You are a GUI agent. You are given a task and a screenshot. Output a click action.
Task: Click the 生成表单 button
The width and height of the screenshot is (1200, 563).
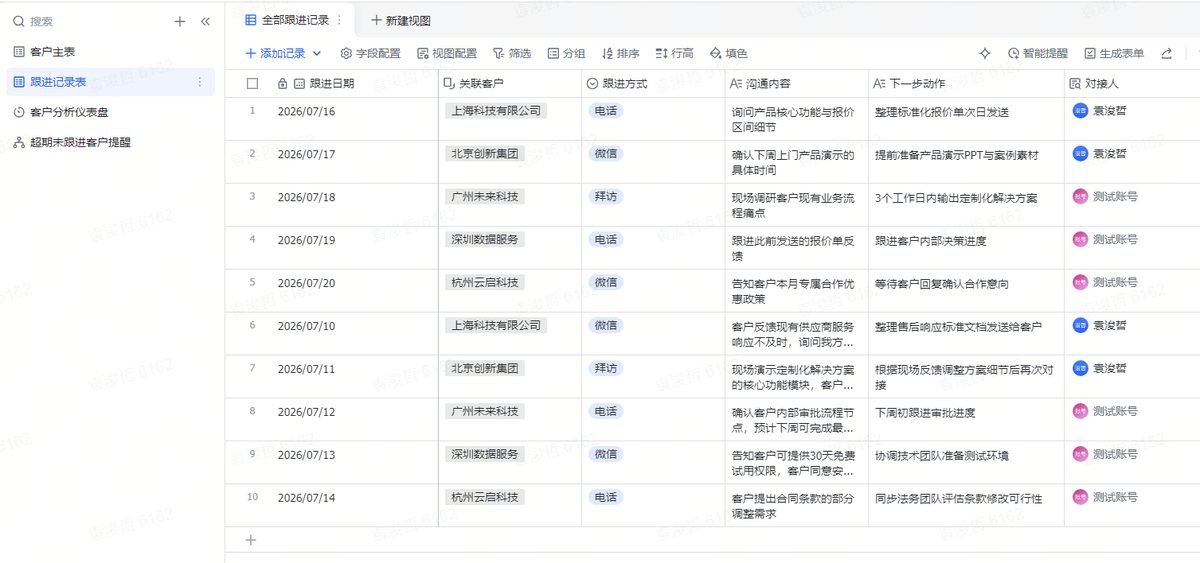[x=1113, y=54]
